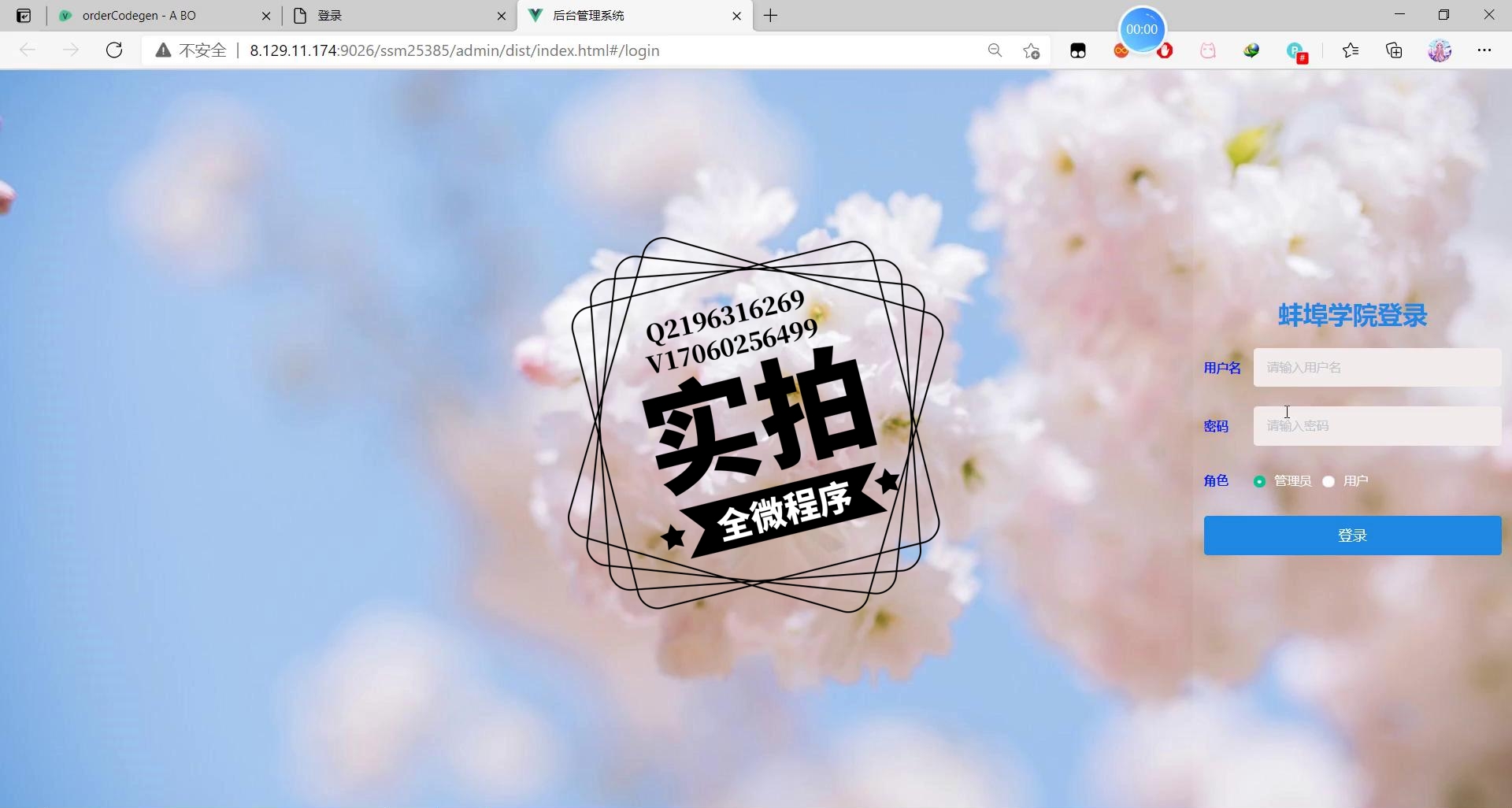The width and height of the screenshot is (1512, 808).
Task: Open the red shield extension icon
Action: pyautogui.click(x=1165, y=51)
